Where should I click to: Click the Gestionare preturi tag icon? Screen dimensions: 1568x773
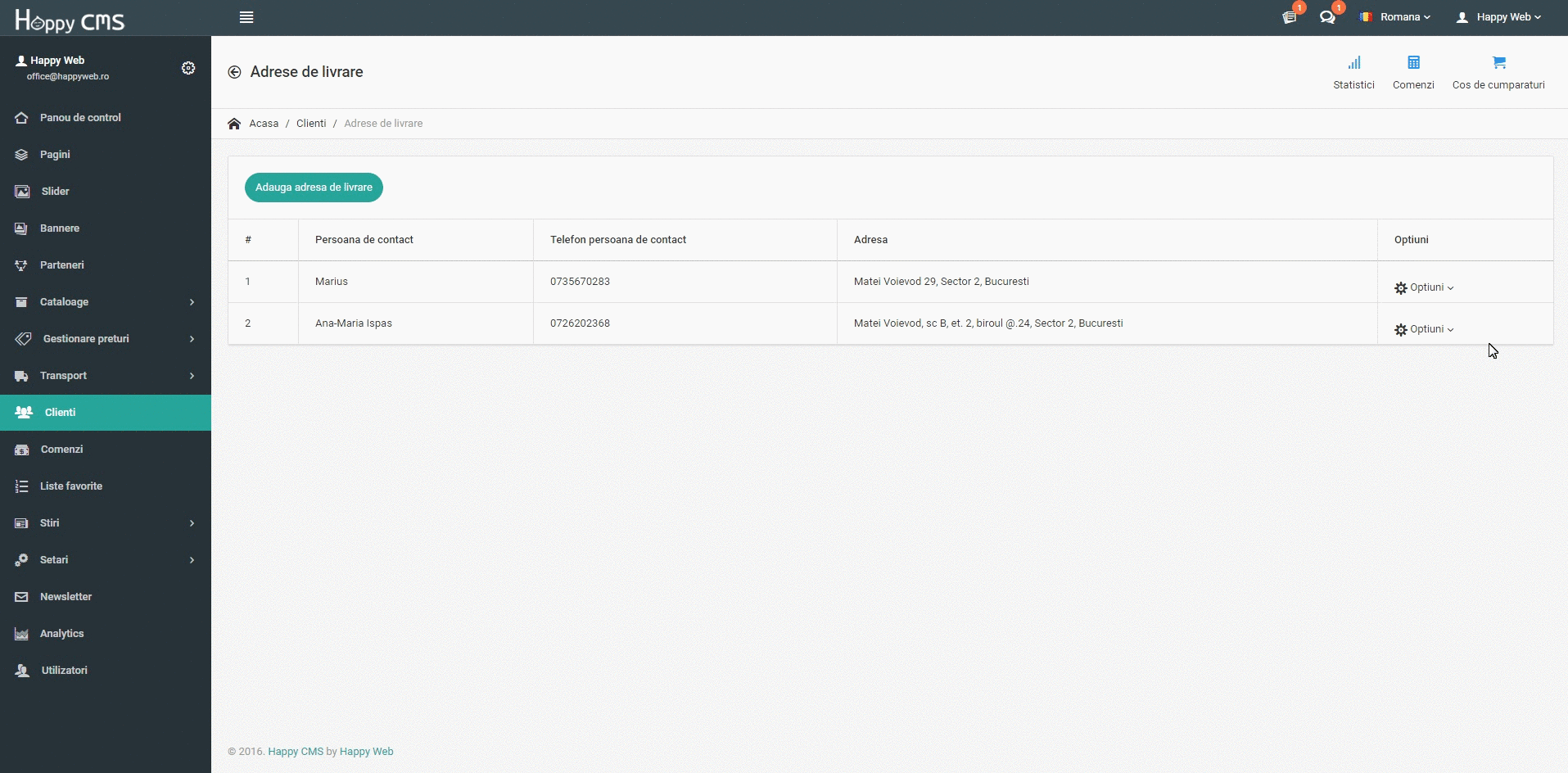tap(24, 339)
